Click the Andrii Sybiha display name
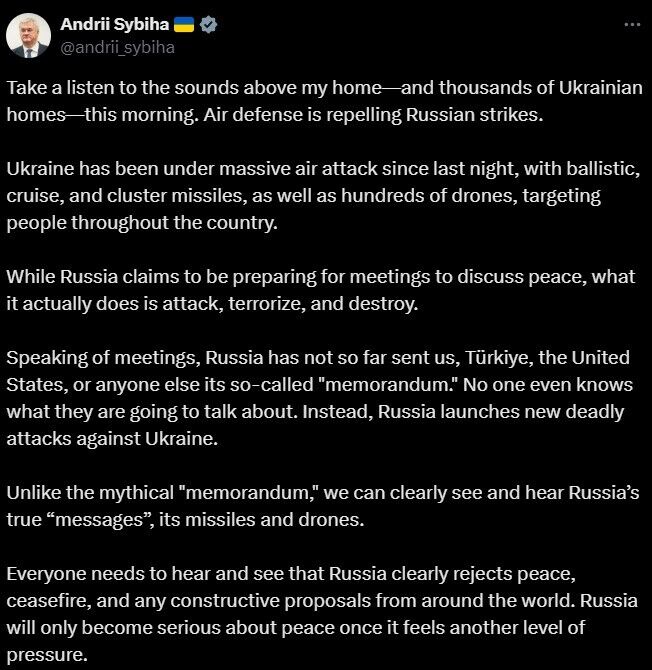This screenshot has width=652, height=670. pyautogui.click(x=115, y=24)
